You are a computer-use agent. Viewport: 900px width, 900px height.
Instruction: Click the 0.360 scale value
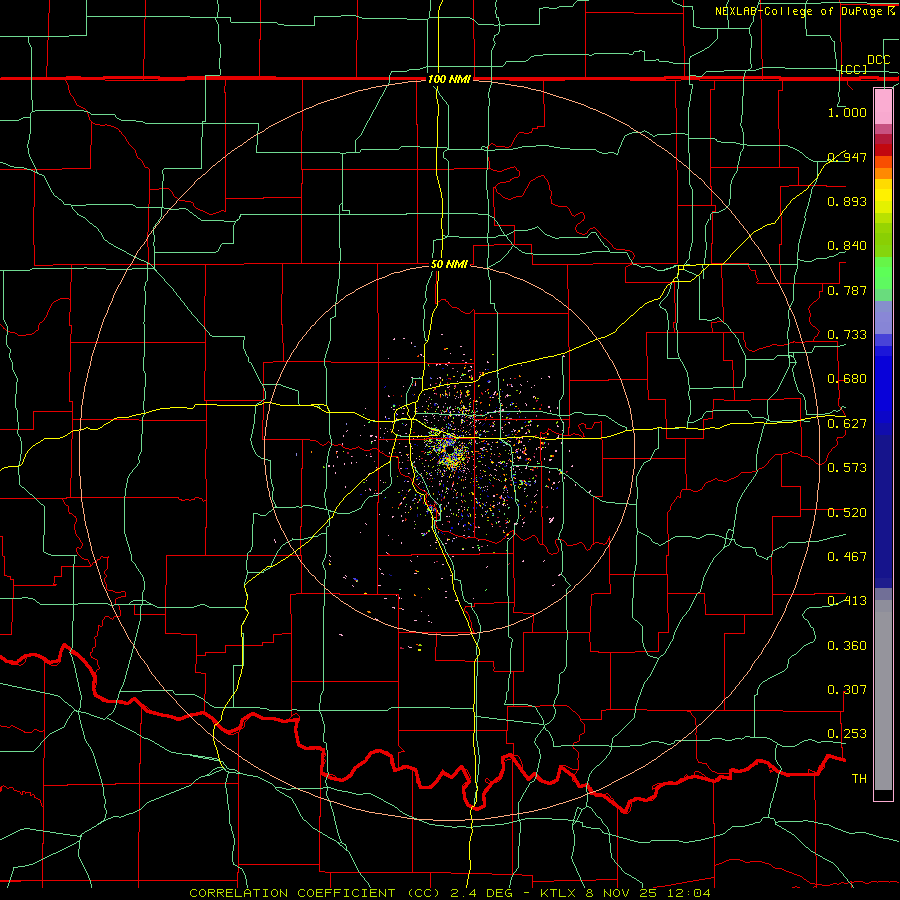tap(847, 646)
